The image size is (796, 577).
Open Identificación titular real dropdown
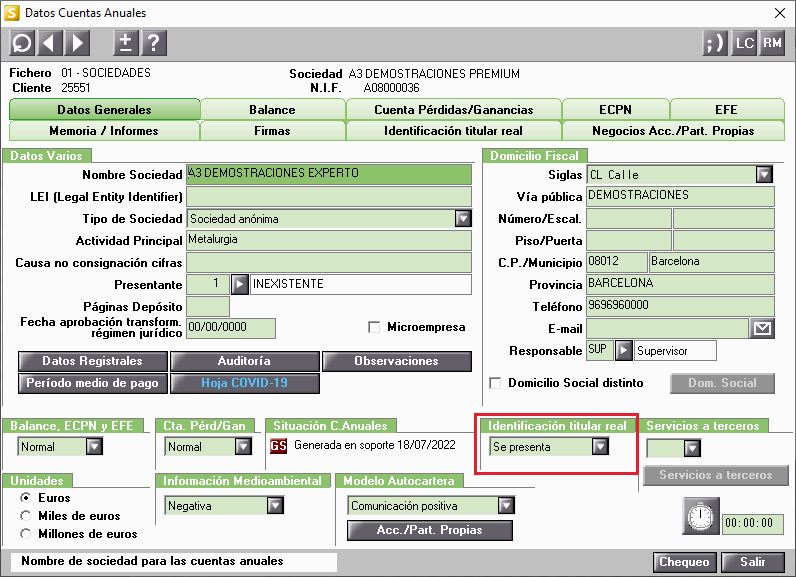pos(600,447)
